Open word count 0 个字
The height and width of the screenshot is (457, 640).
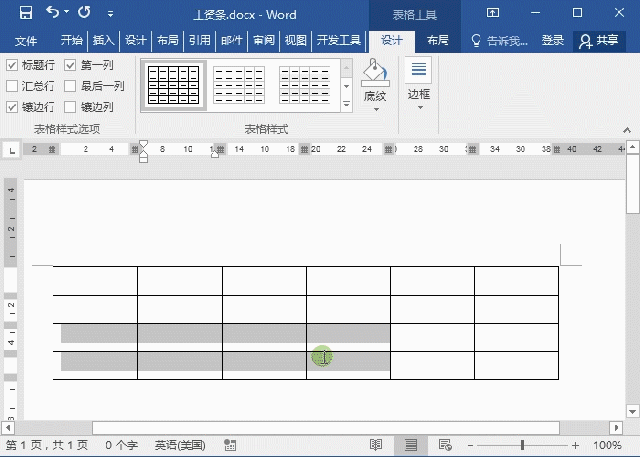(121, 445)
